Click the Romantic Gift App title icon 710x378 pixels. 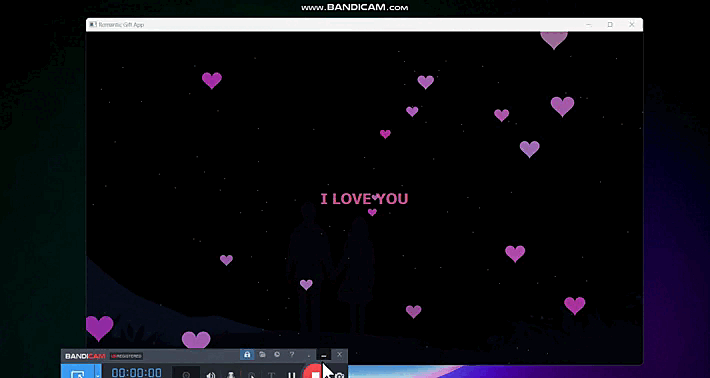[x=93, y=25]
